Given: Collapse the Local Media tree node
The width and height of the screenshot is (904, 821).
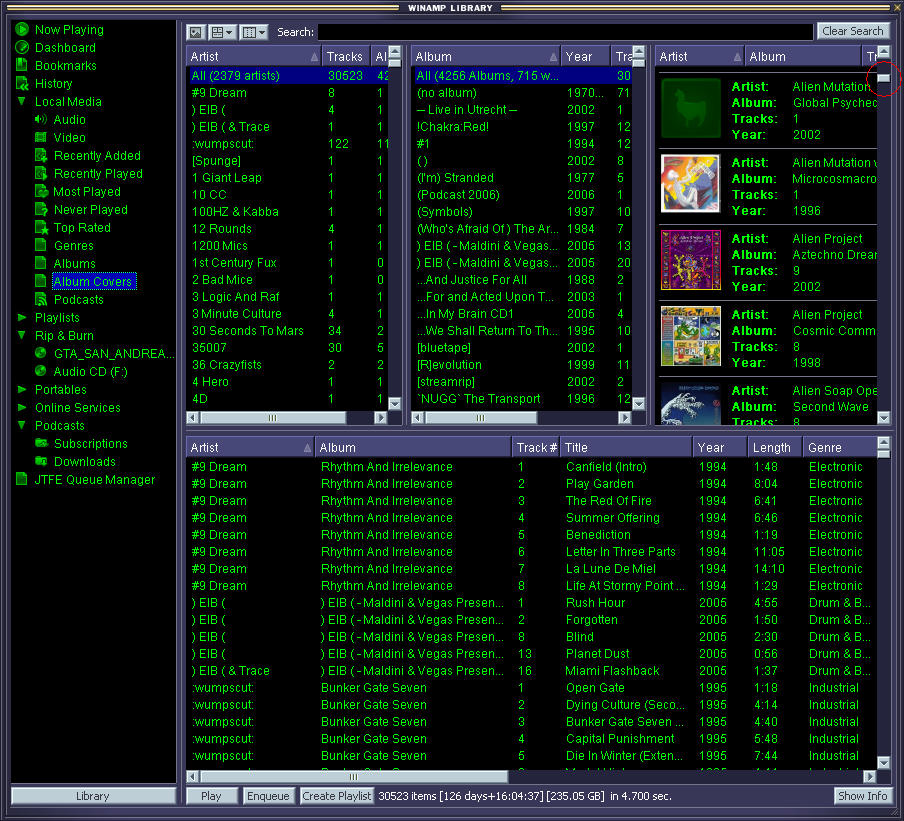Looking at the screenshot, I should click(22, 101).
